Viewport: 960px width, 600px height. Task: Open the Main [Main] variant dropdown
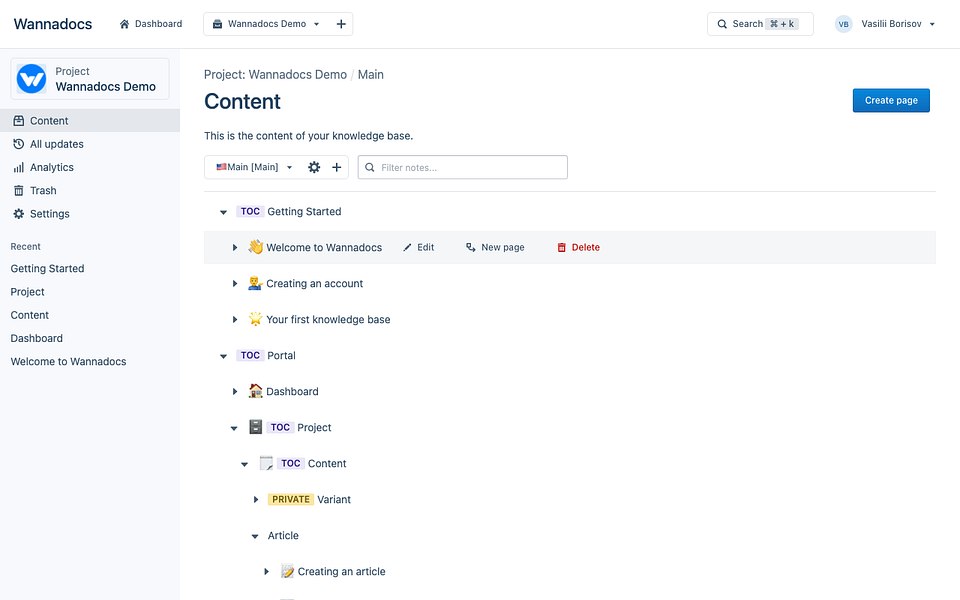(254, 167)
